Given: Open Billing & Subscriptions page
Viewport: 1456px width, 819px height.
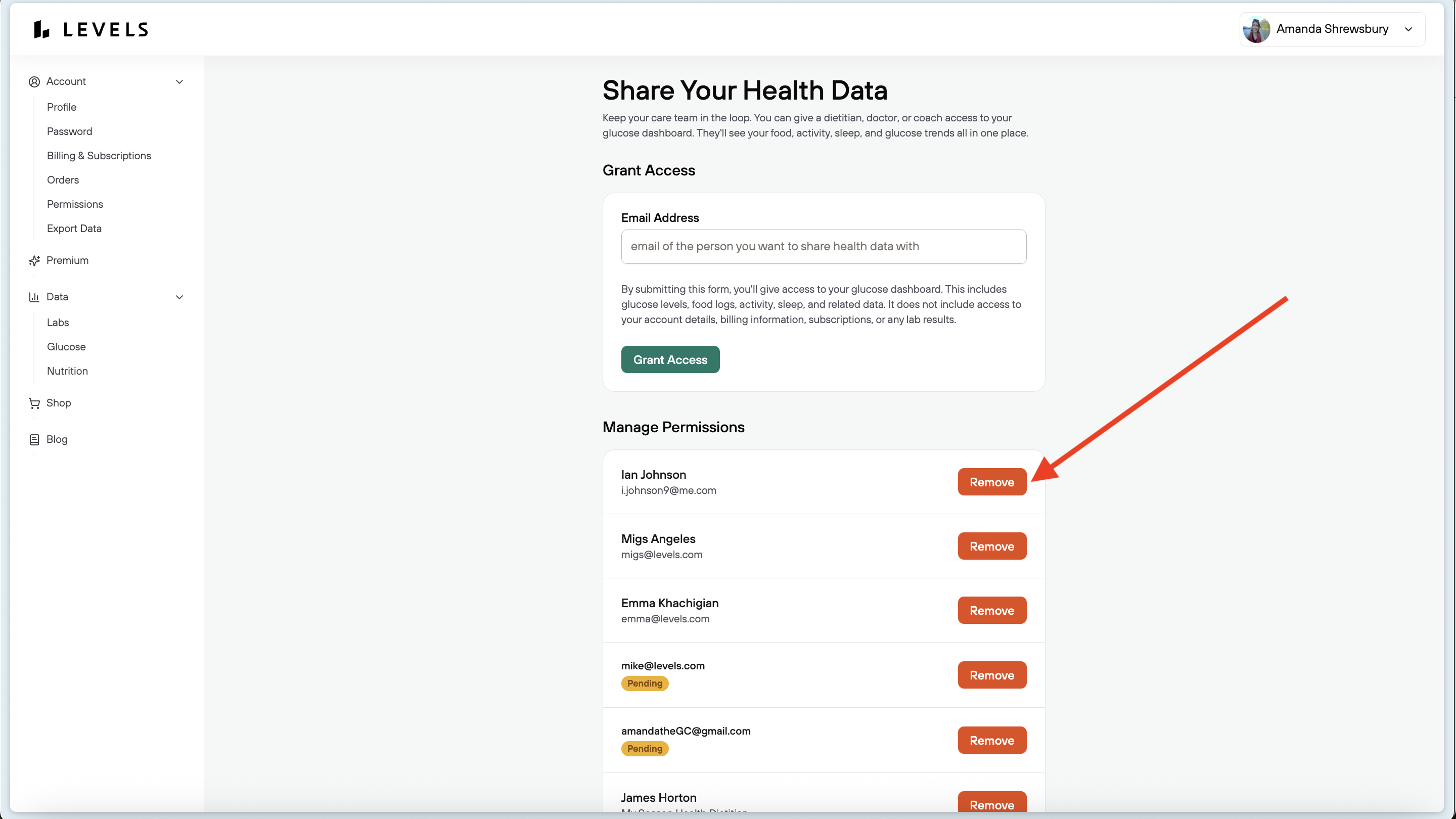Looking at the screenshot, I should pyautogui.click(x=99, y=155).
